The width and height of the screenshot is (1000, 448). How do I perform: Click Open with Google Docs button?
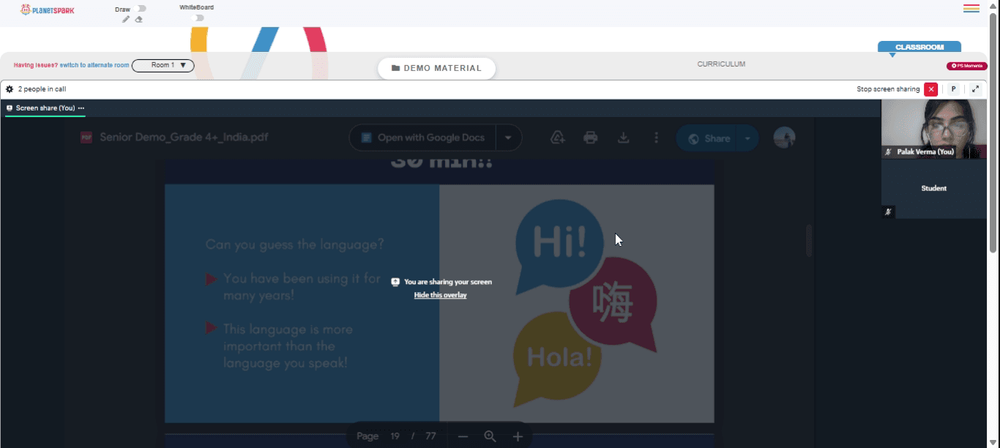(423, 138)
